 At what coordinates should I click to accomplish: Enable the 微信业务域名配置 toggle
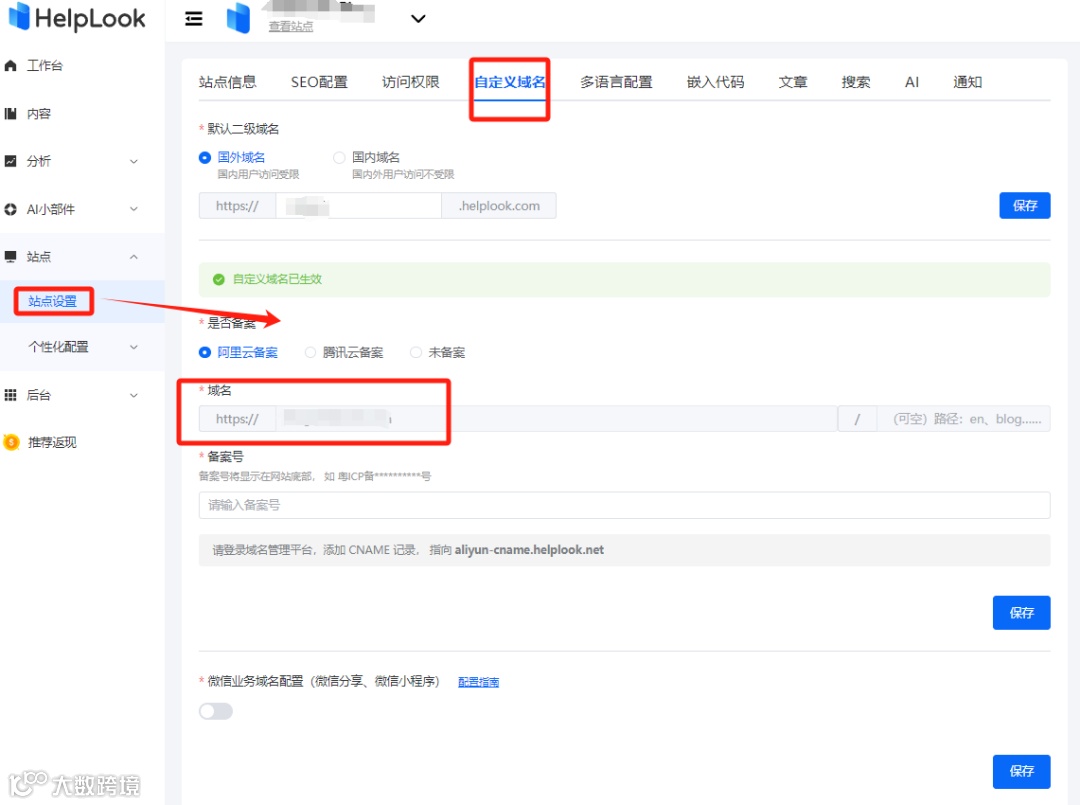coord(215,710)
